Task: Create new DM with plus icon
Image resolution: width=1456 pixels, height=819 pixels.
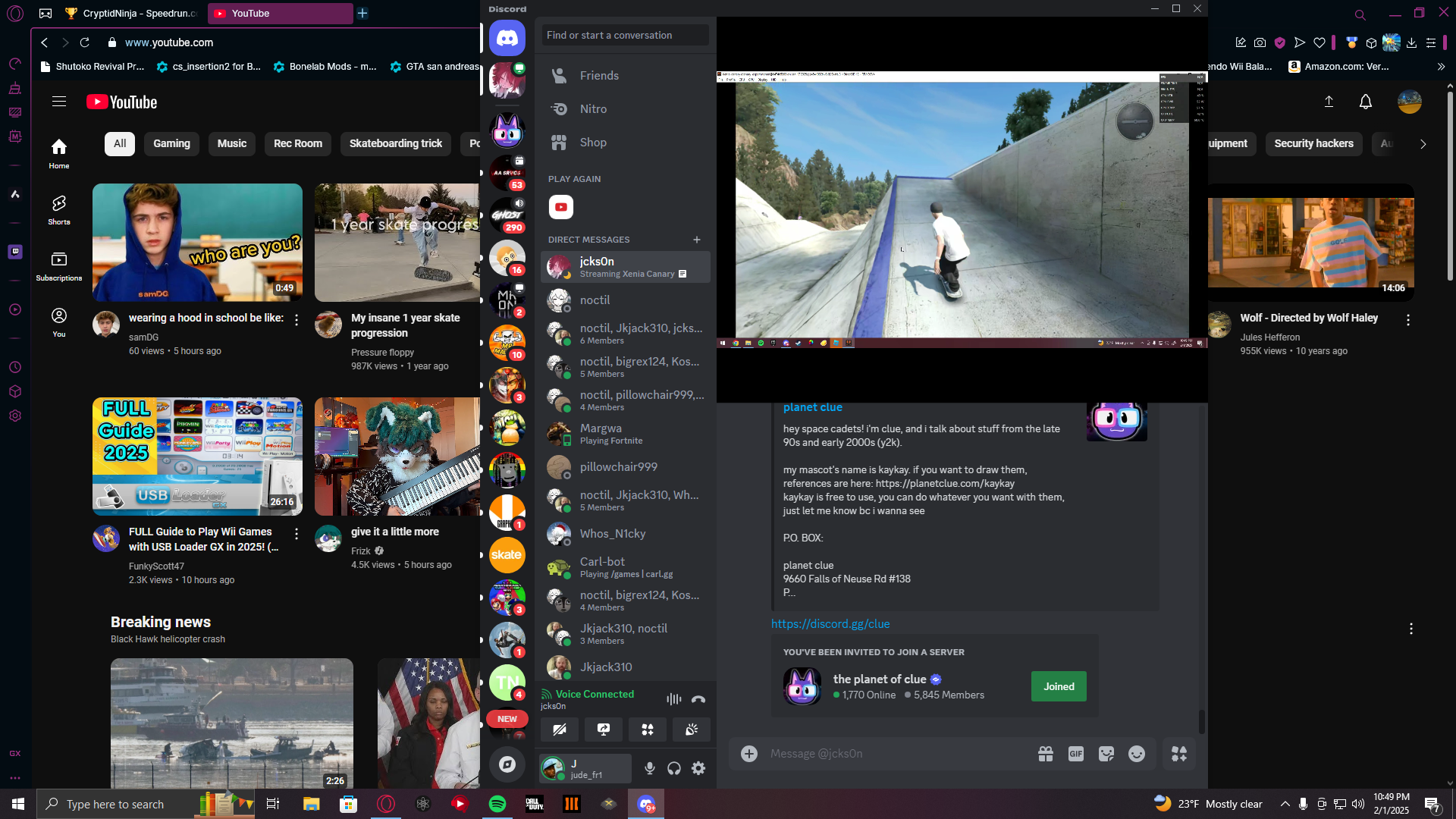Action: (x=696, y=240)
